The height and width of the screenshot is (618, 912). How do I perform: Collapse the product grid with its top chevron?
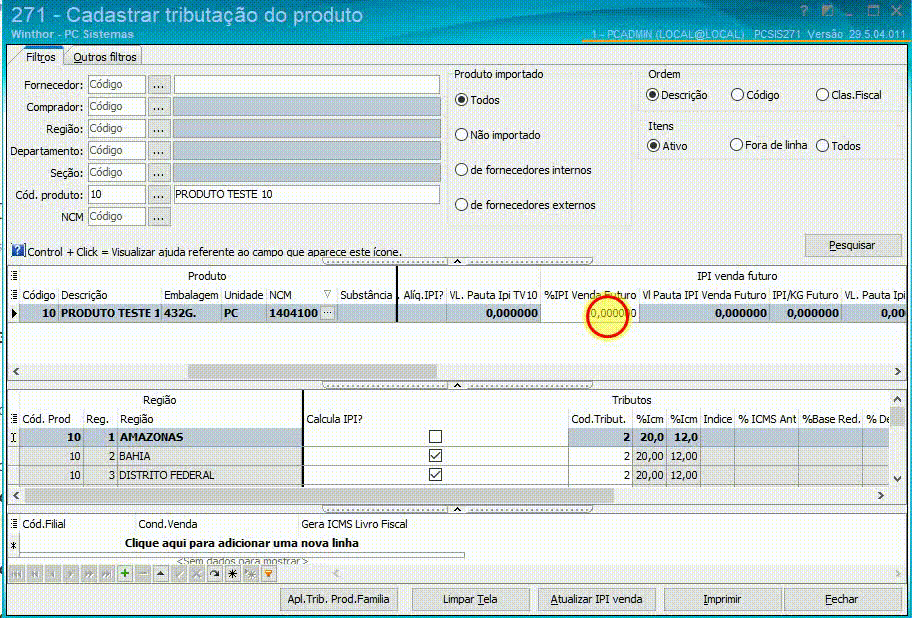pyautogui.click(x=456, y=260)
